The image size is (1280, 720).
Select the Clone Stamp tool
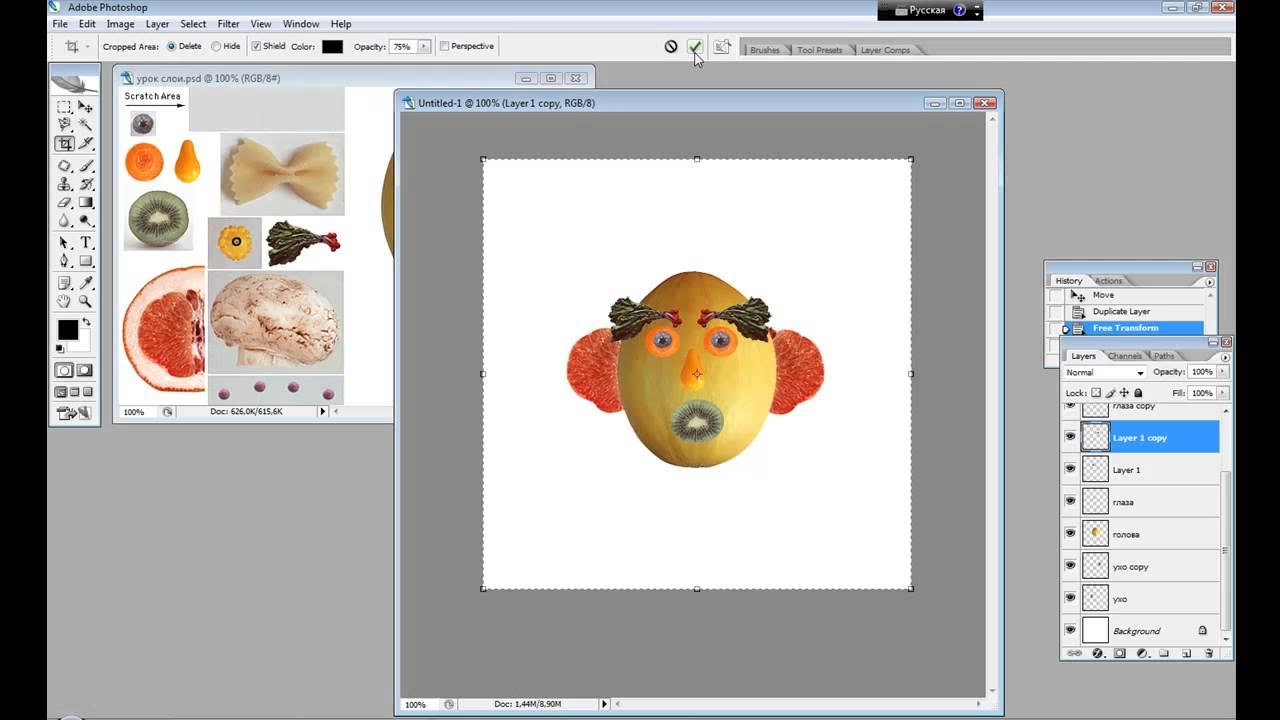[64, 184]
